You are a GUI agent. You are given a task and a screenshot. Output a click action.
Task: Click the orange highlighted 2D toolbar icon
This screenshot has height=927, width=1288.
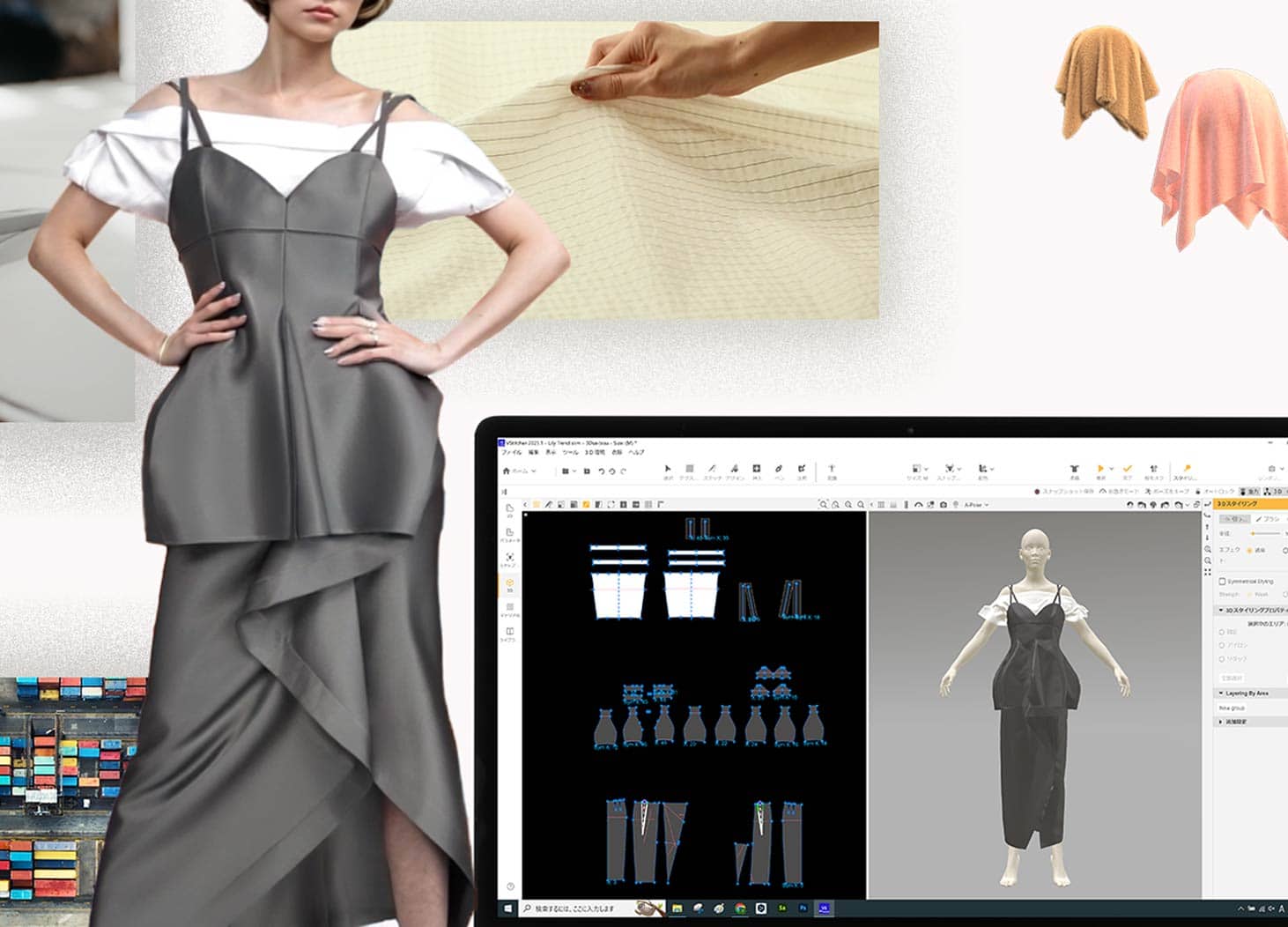[x=586, y=505]
